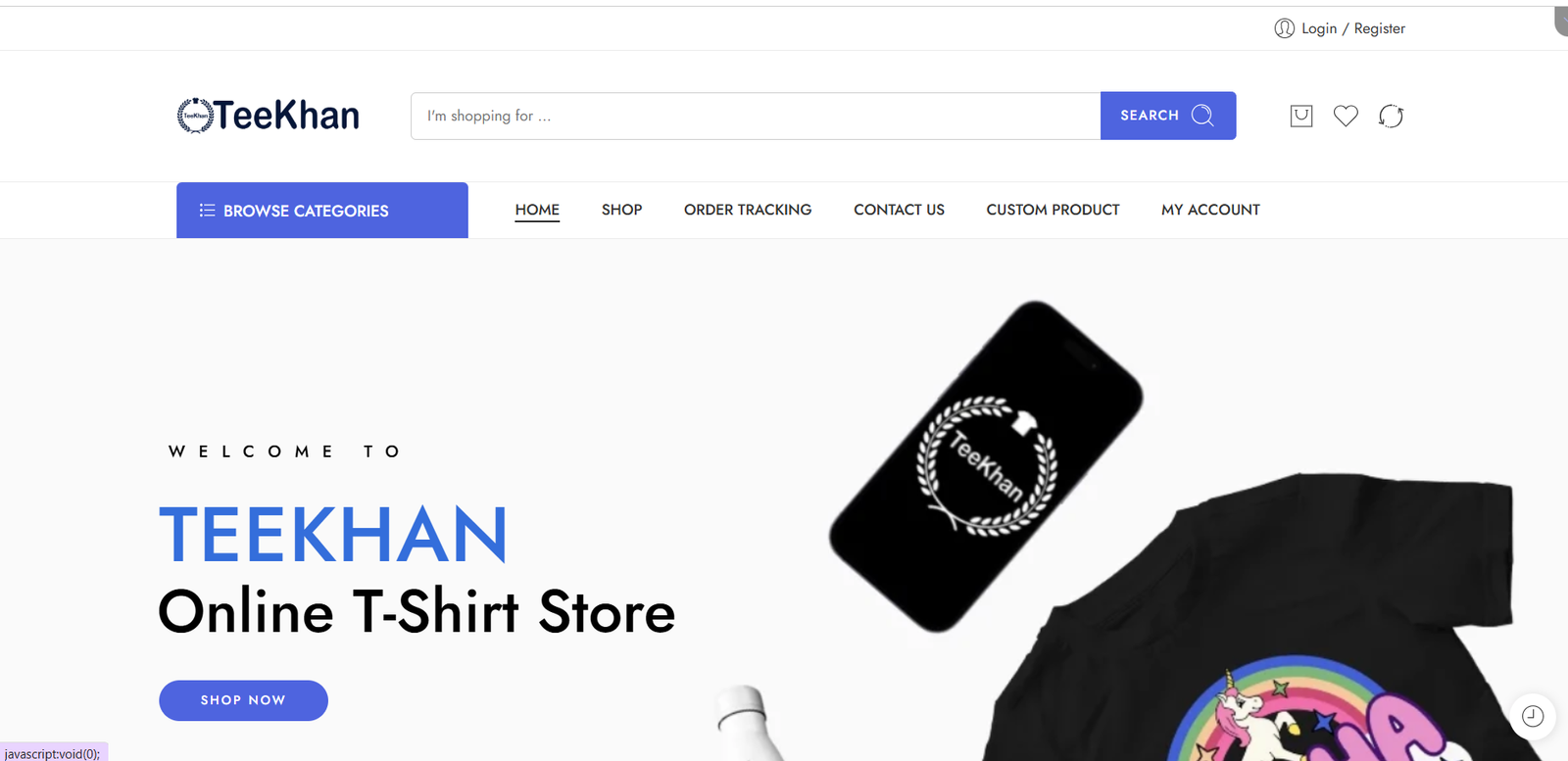Open the Contact Us page
This screenshot has width=1568, height=761.
(x=899, y=210)
